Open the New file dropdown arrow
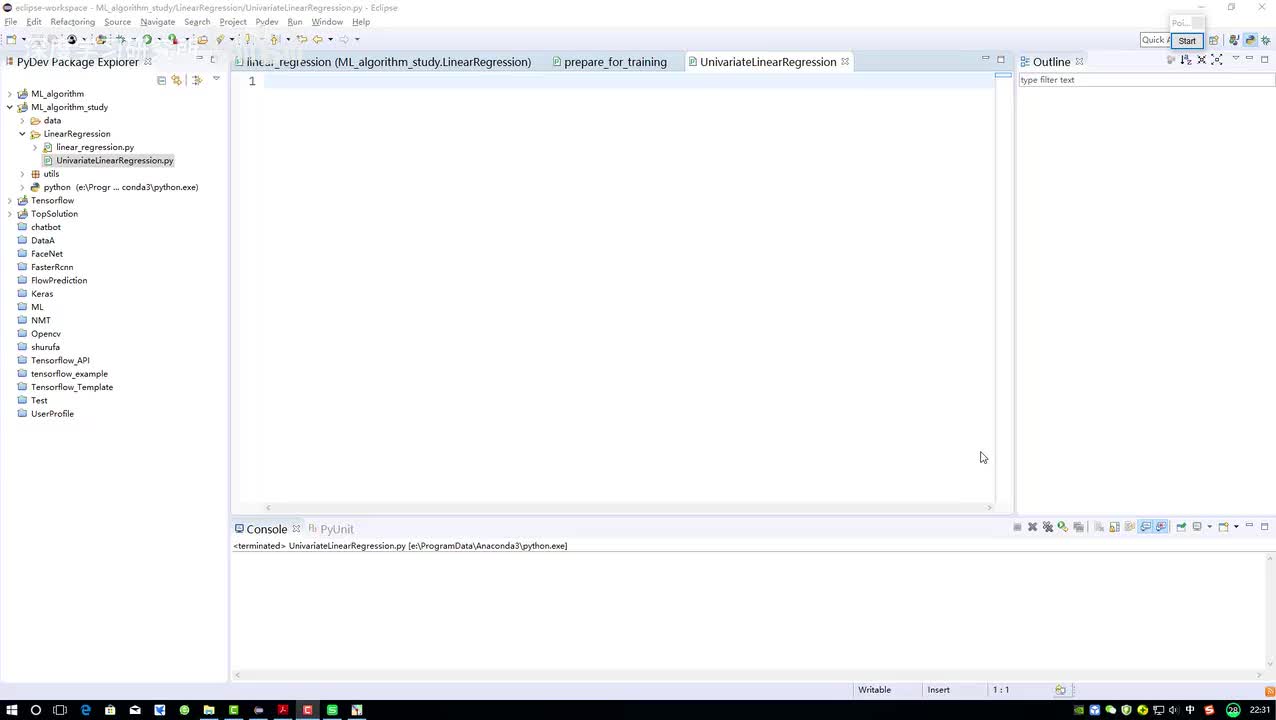 click(24, 40)
